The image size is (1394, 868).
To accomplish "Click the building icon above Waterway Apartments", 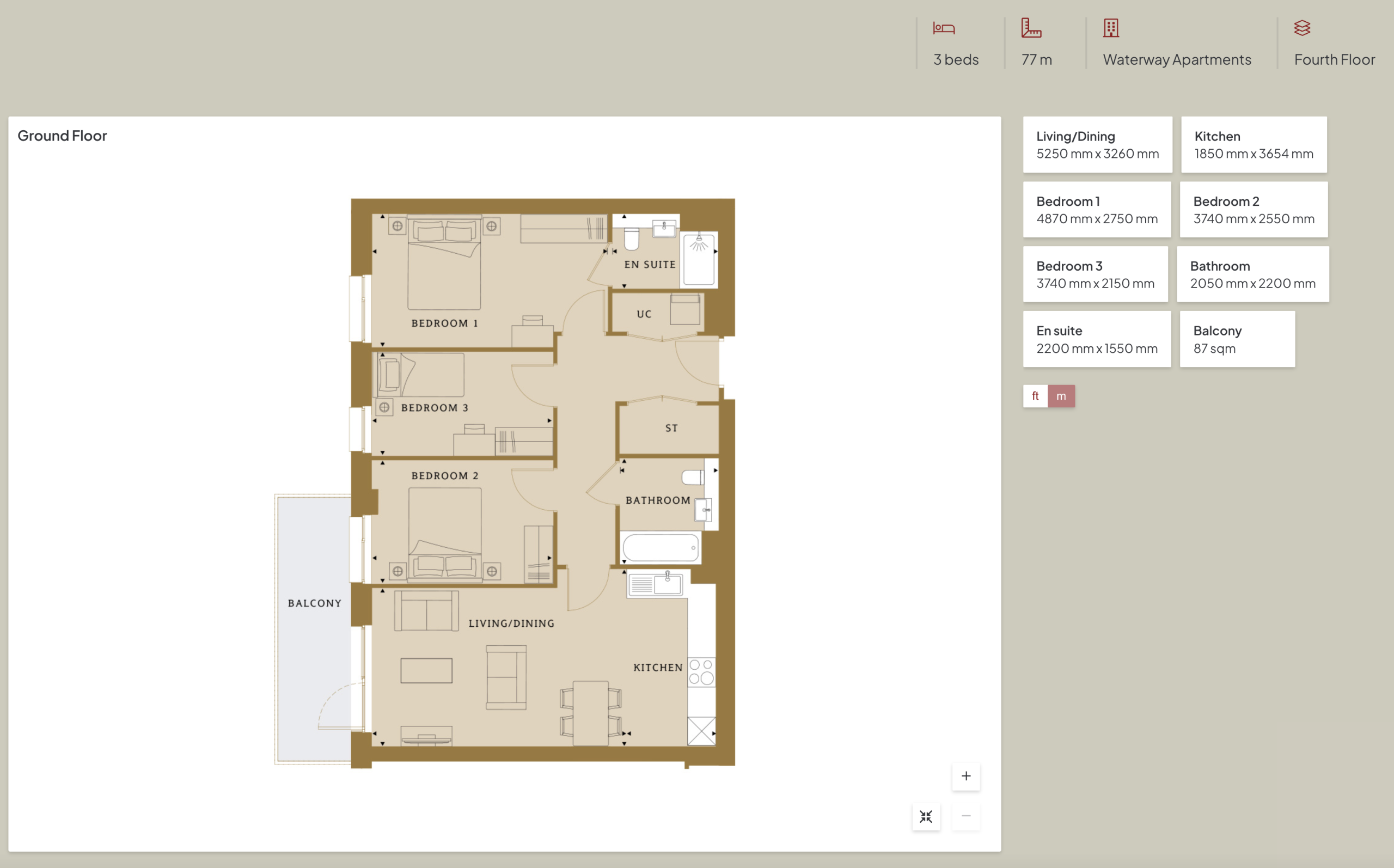I will pos(1111,28).
